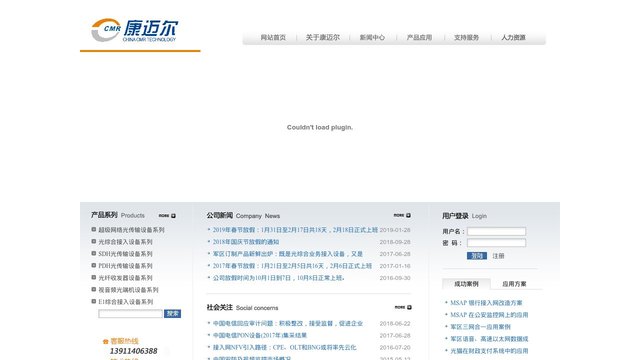Open 2019年春节放假 news article
Image resolution: width=640 pixels, height=360 pixels.
(x=295, y=230)
